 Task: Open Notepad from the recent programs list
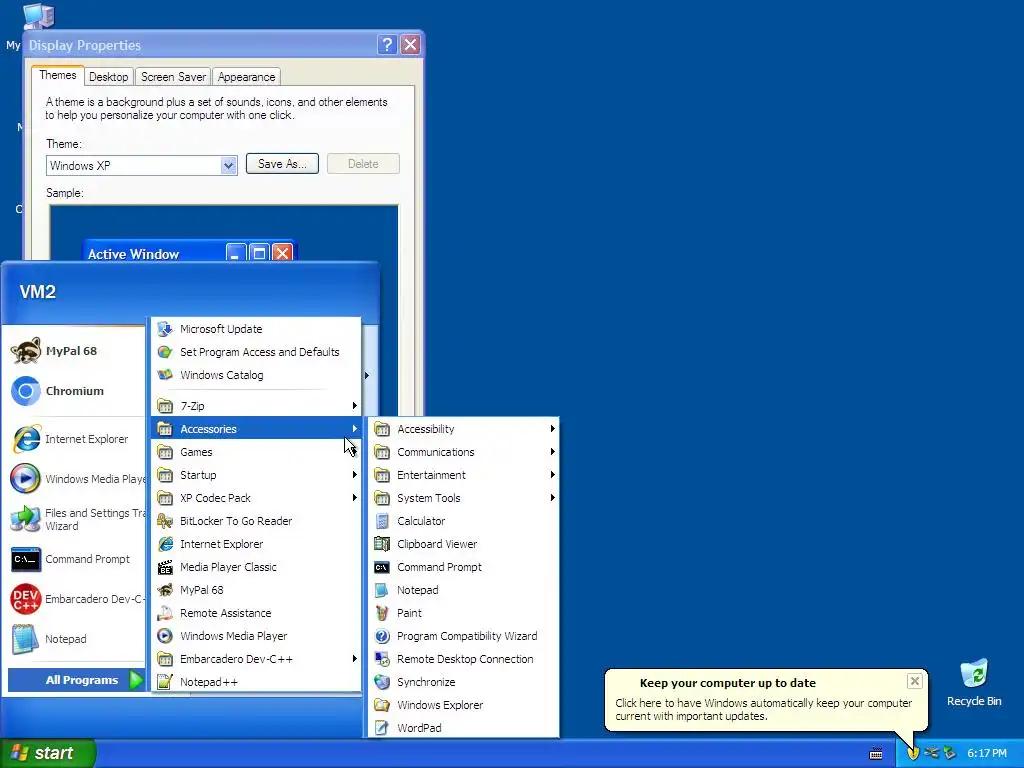(x=73, y=639)
